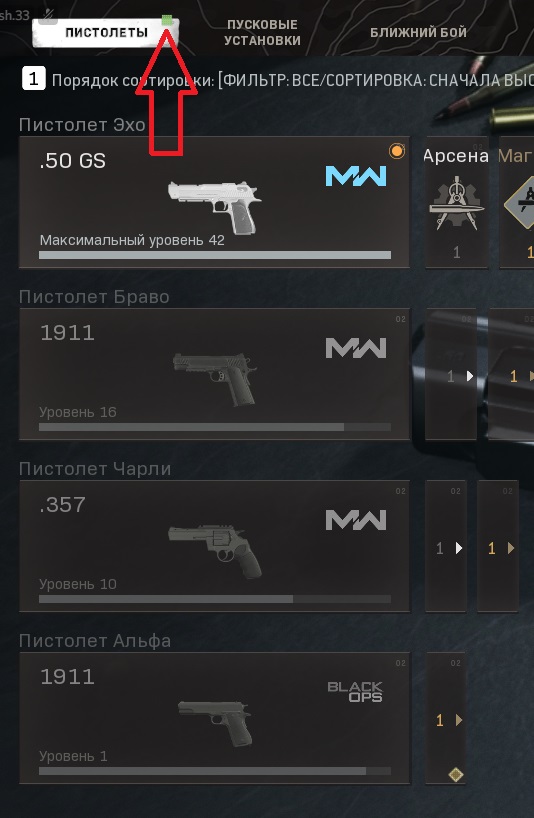Expand white arrow next to .357

coord(459,548)
